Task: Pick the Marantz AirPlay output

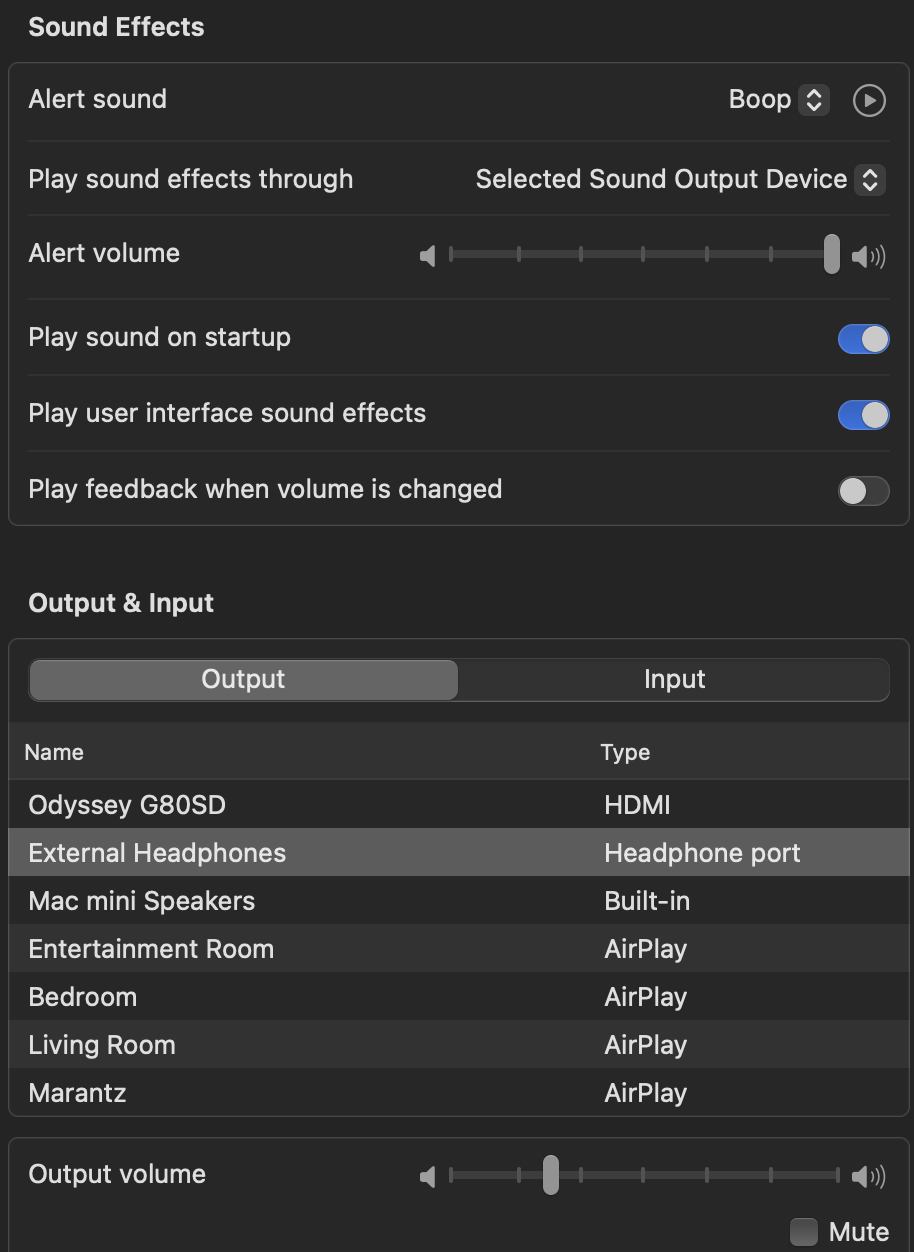Action: [459, 1093]
